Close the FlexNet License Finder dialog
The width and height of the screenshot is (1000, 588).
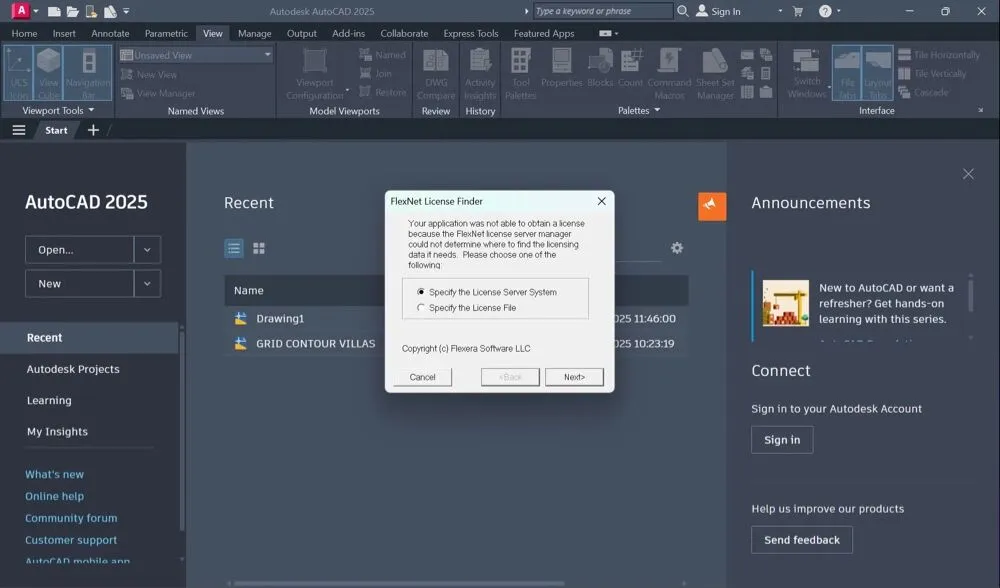tap(601, 201)
